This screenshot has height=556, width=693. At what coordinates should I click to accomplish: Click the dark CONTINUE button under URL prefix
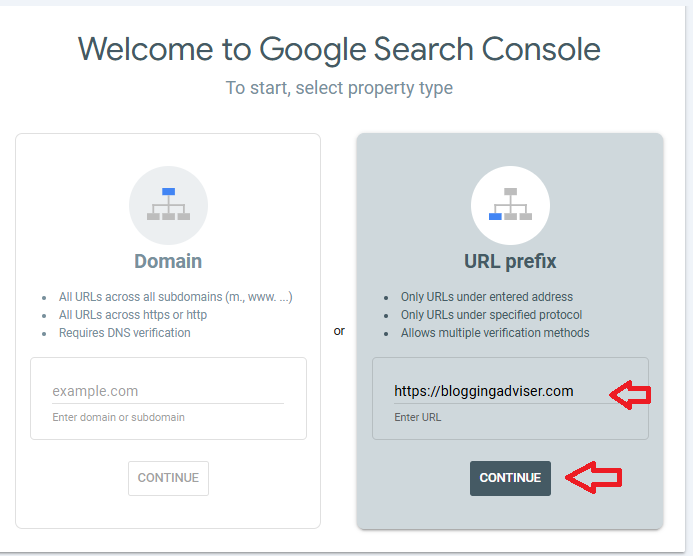510,478
